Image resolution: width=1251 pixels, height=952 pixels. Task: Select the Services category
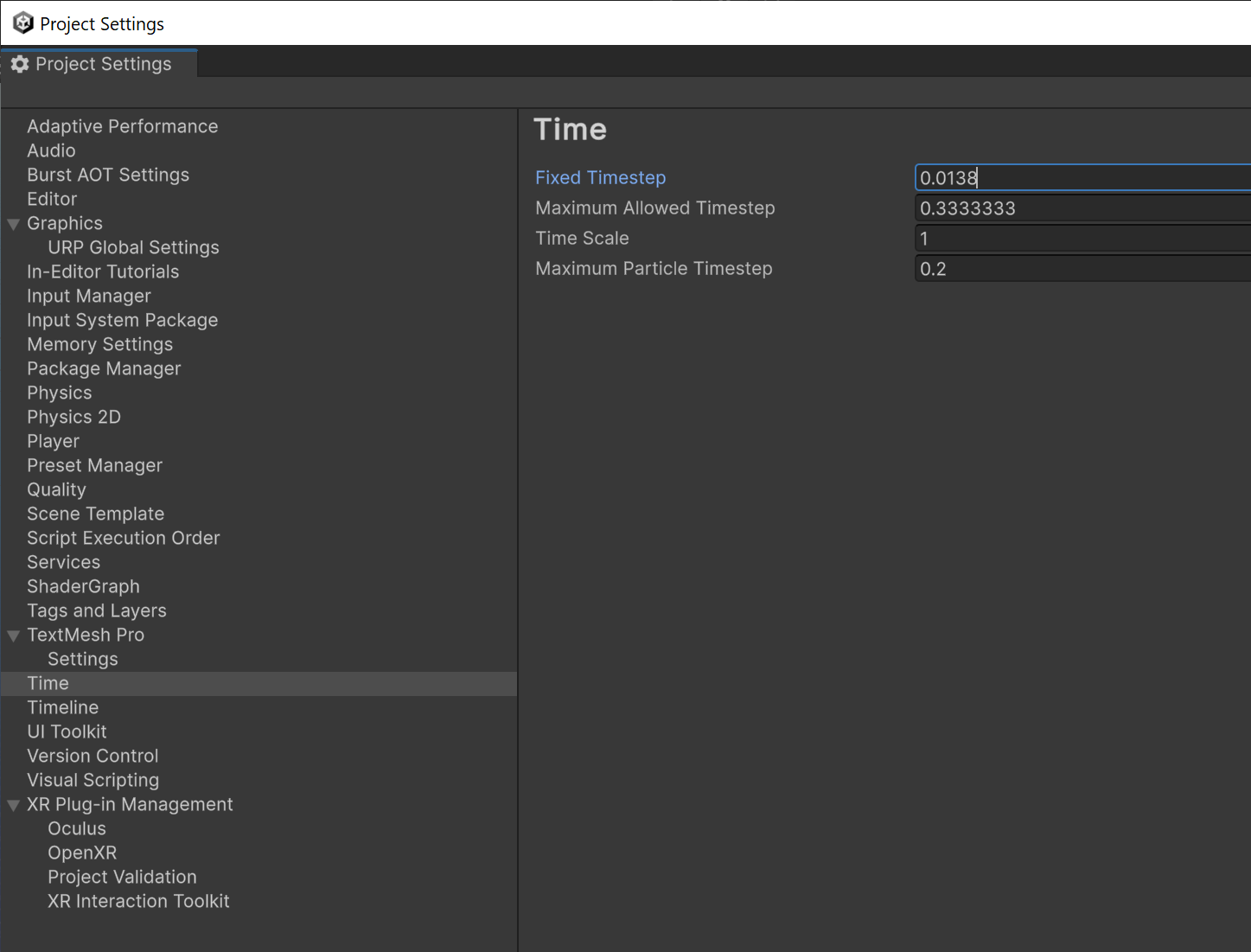click(x=63, y=562)
